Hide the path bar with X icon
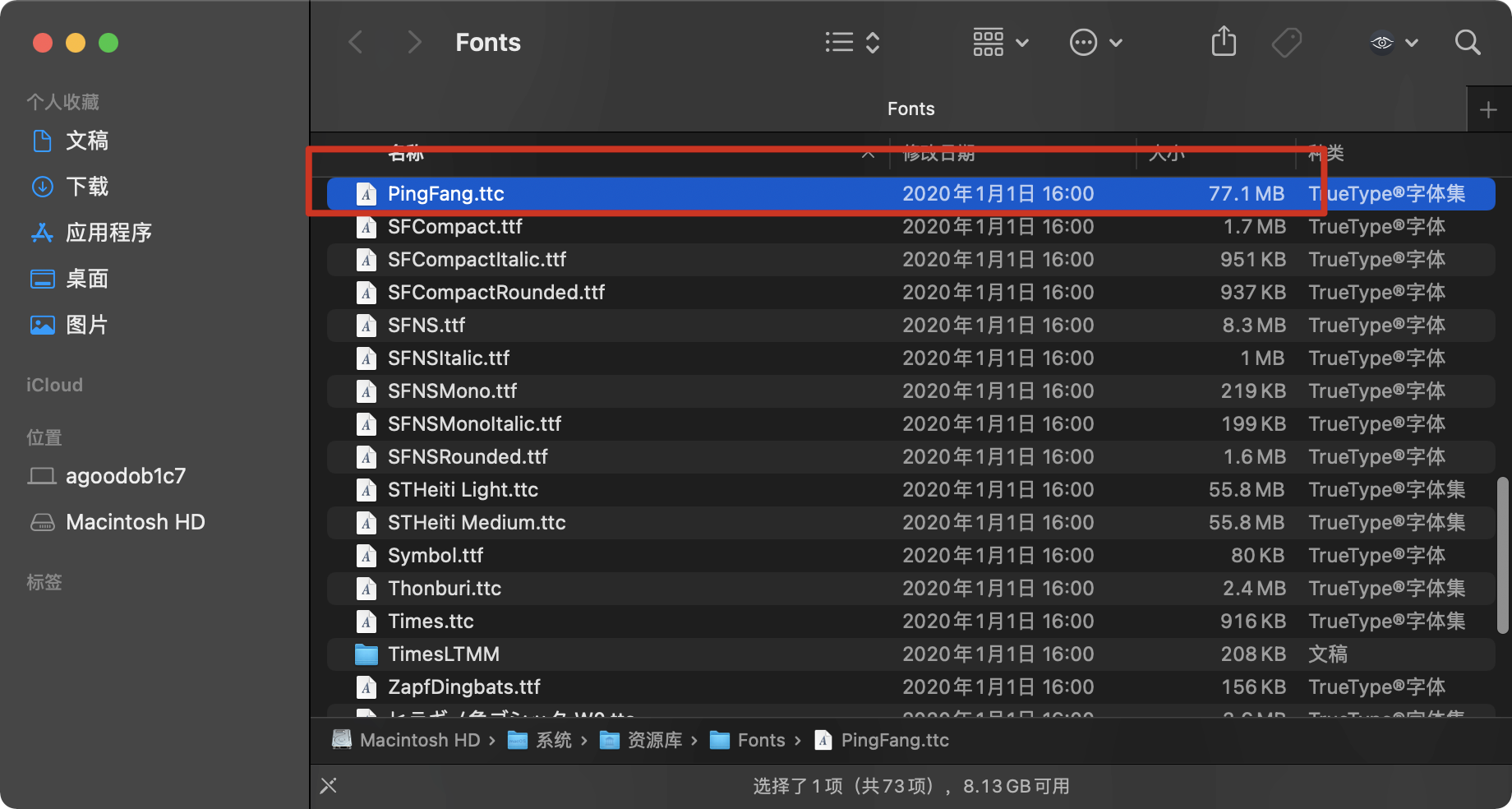Viewport: 1512px width, 809px height. click(329, 786)
